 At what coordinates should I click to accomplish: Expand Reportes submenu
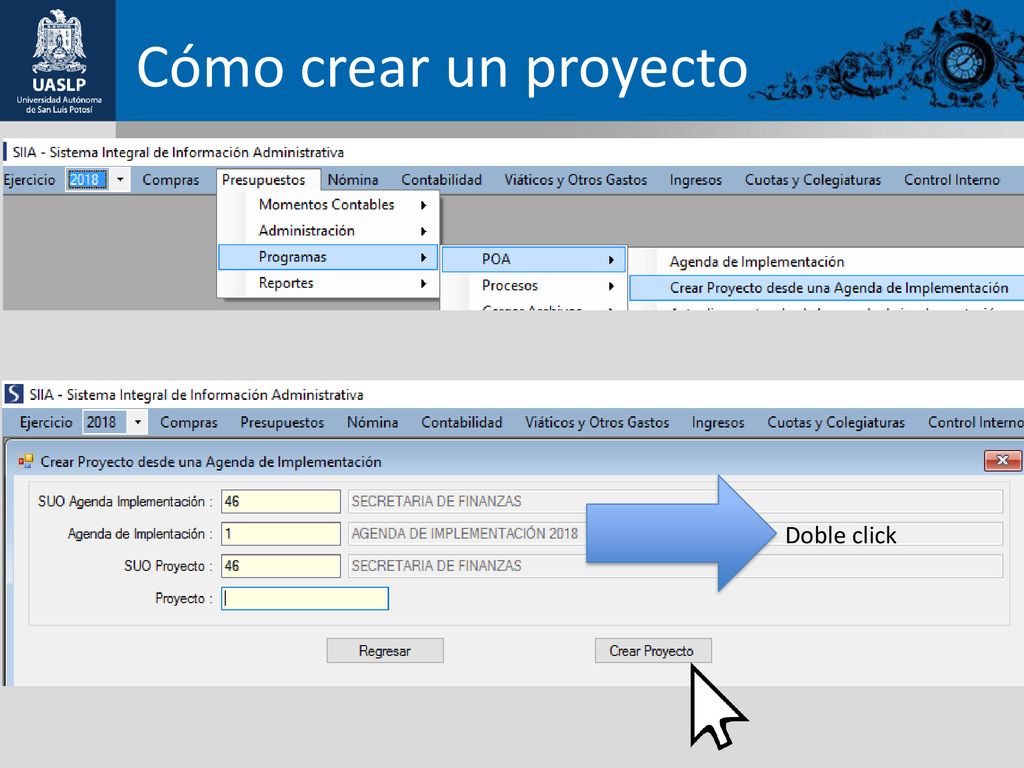(x=328, y=283)
